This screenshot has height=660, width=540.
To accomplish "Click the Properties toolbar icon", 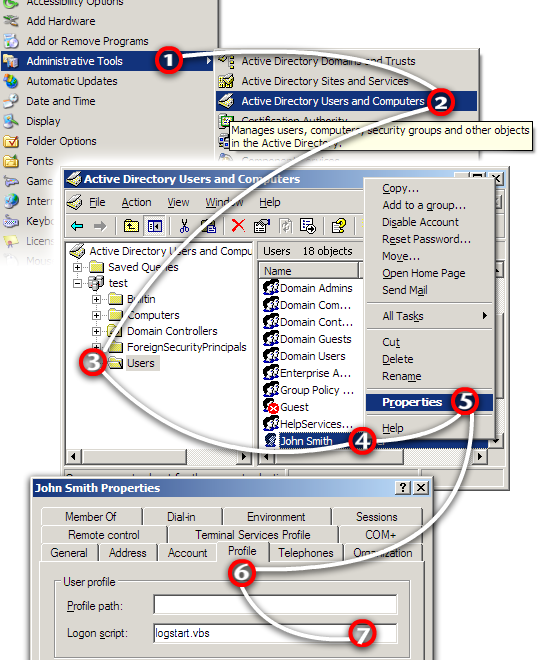I will coord(261,226).
